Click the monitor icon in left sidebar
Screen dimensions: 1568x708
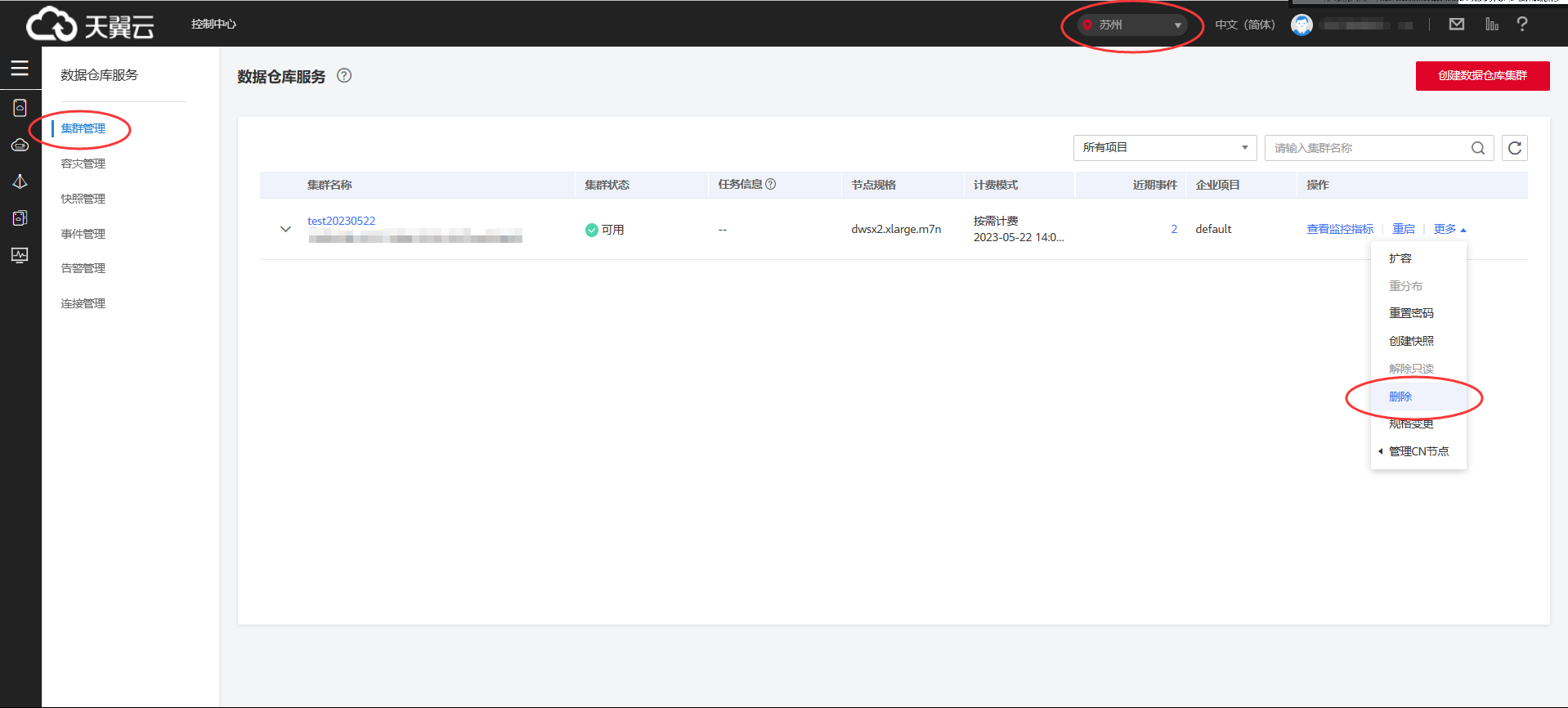[x=20, y=255]
